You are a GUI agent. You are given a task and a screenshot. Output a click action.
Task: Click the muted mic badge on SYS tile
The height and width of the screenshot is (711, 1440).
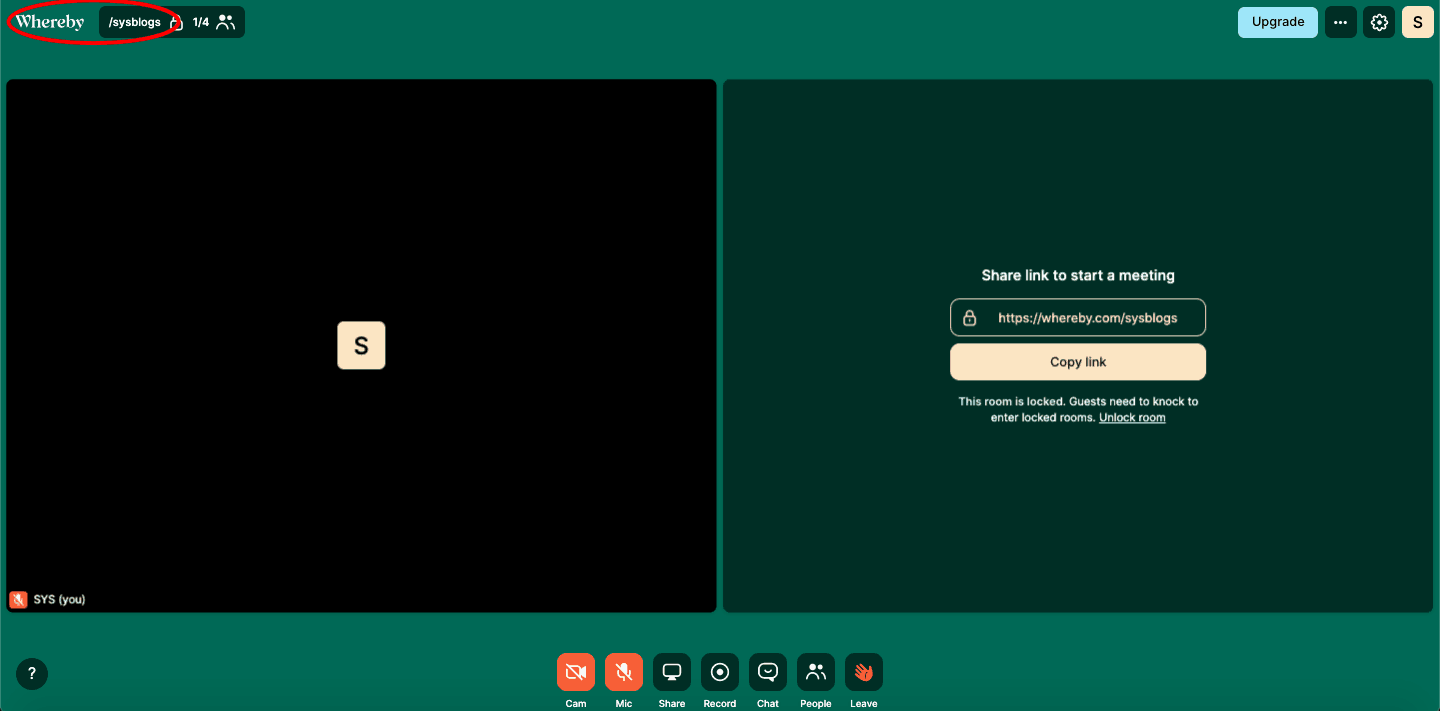18,599
